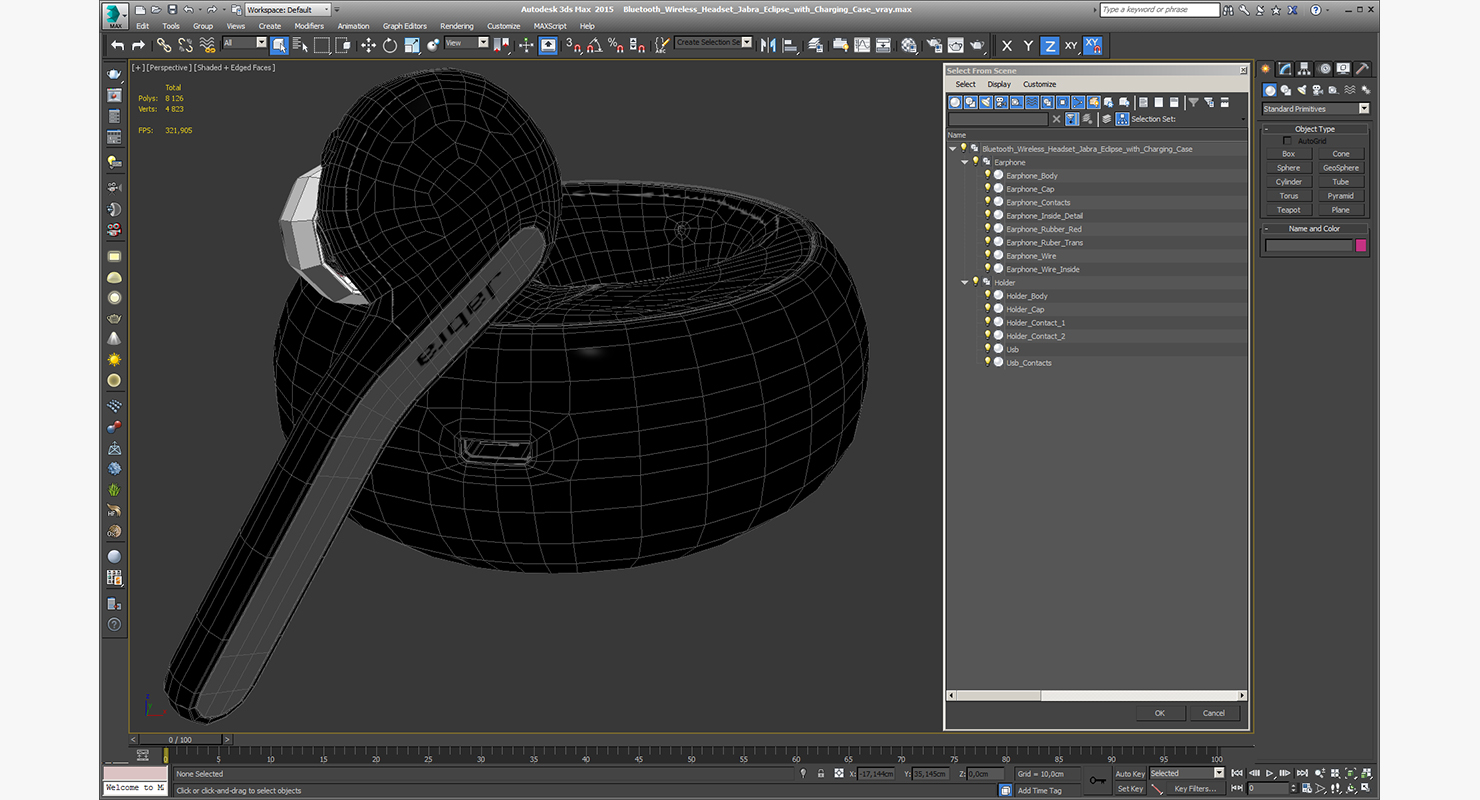The height and width of the screenshot is (800, 1480).
Task: Select the Lights category in Create panel
Action: (x=1302, y=90)
